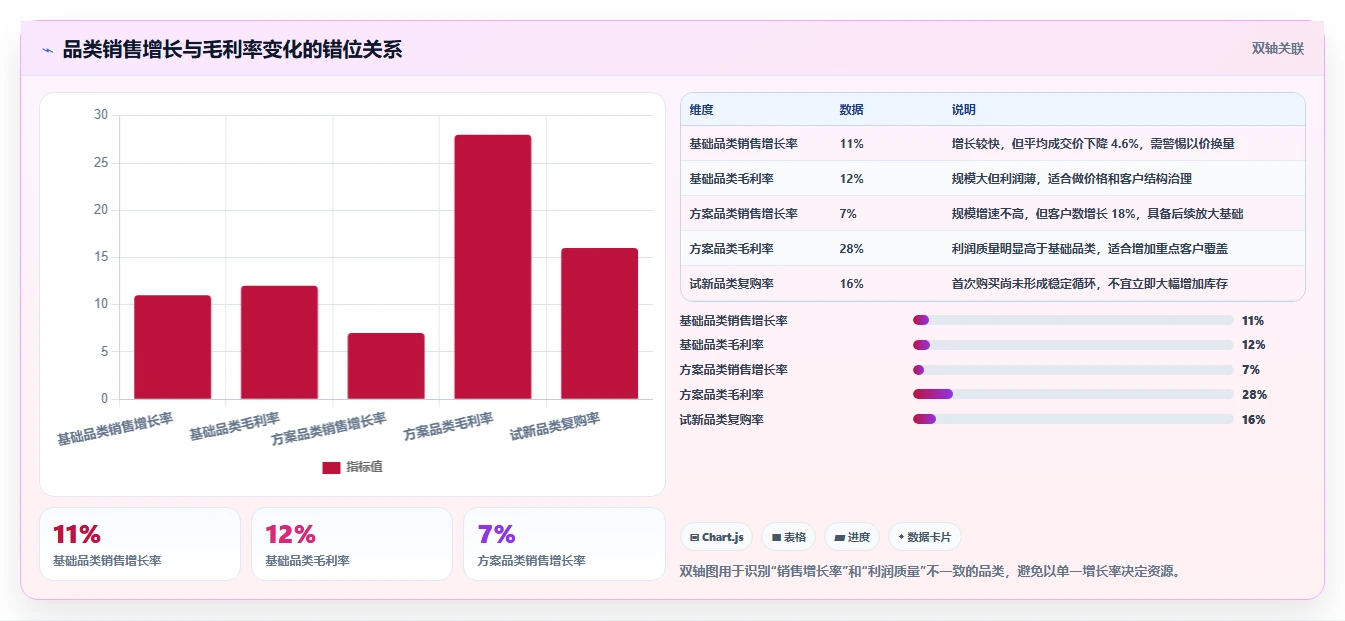Click the 指标值 legend color box
1345x621 pixels.
click(x=331, y=467)
